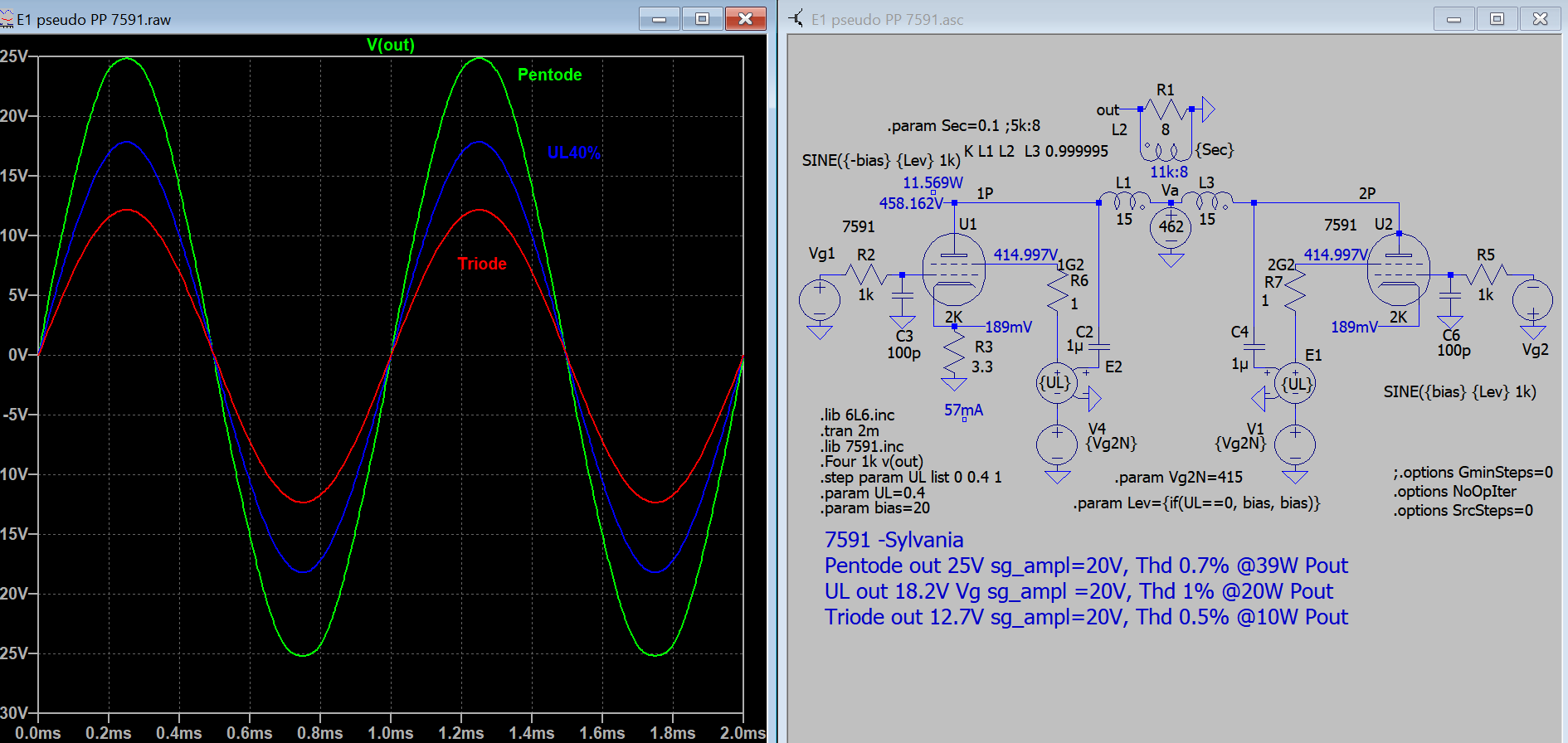This screenshot has height=743, width=1568.
Task: Click the .Four 1k v(out) directive
Action: click(871, 461)
